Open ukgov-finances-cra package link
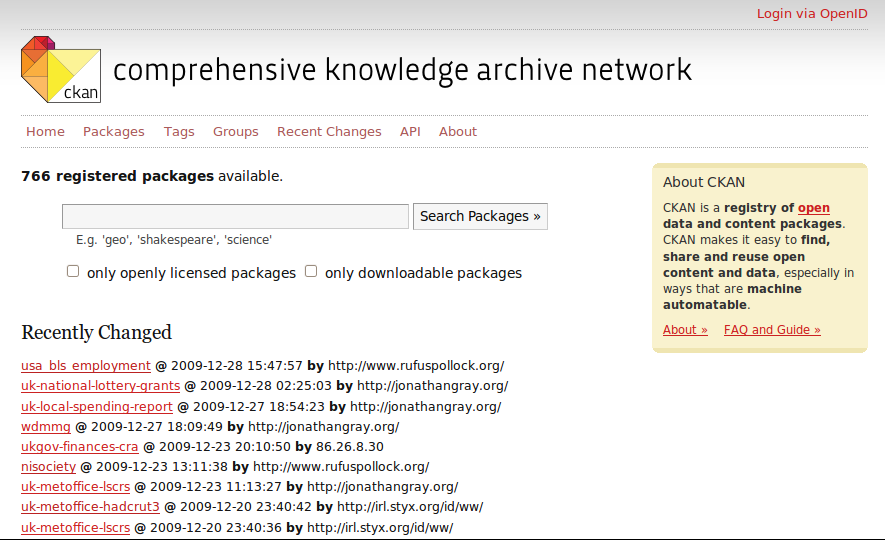885x540 pixels. click(80, 447)
